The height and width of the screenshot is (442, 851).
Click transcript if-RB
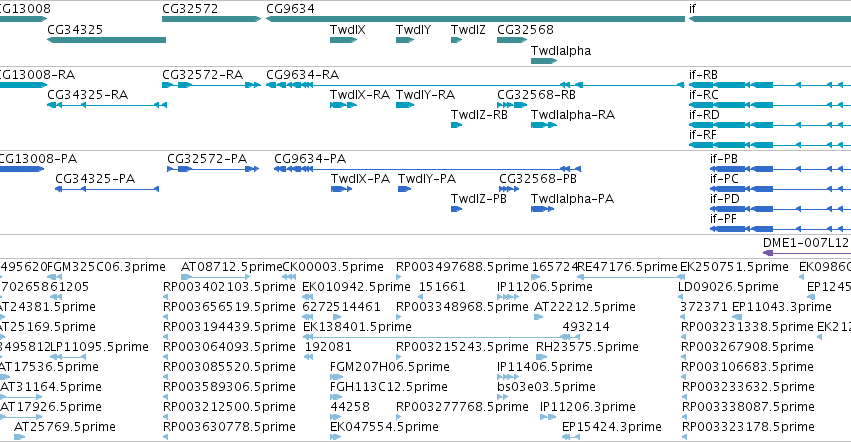click(703, 74)
